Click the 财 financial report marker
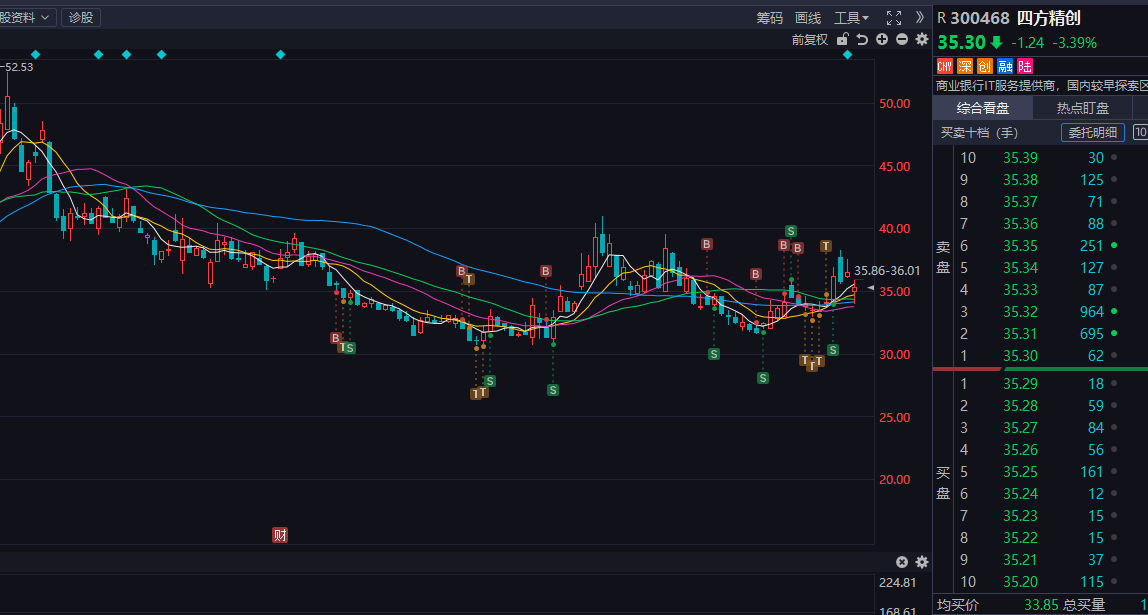1148x615 pixels. coord(280,535)
